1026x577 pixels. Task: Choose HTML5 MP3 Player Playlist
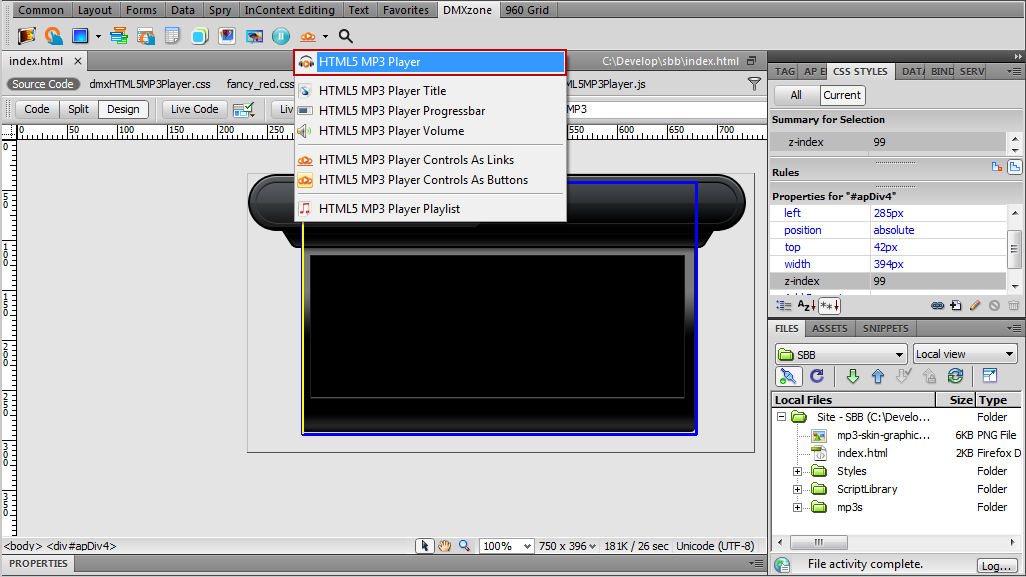coord(430,209)
